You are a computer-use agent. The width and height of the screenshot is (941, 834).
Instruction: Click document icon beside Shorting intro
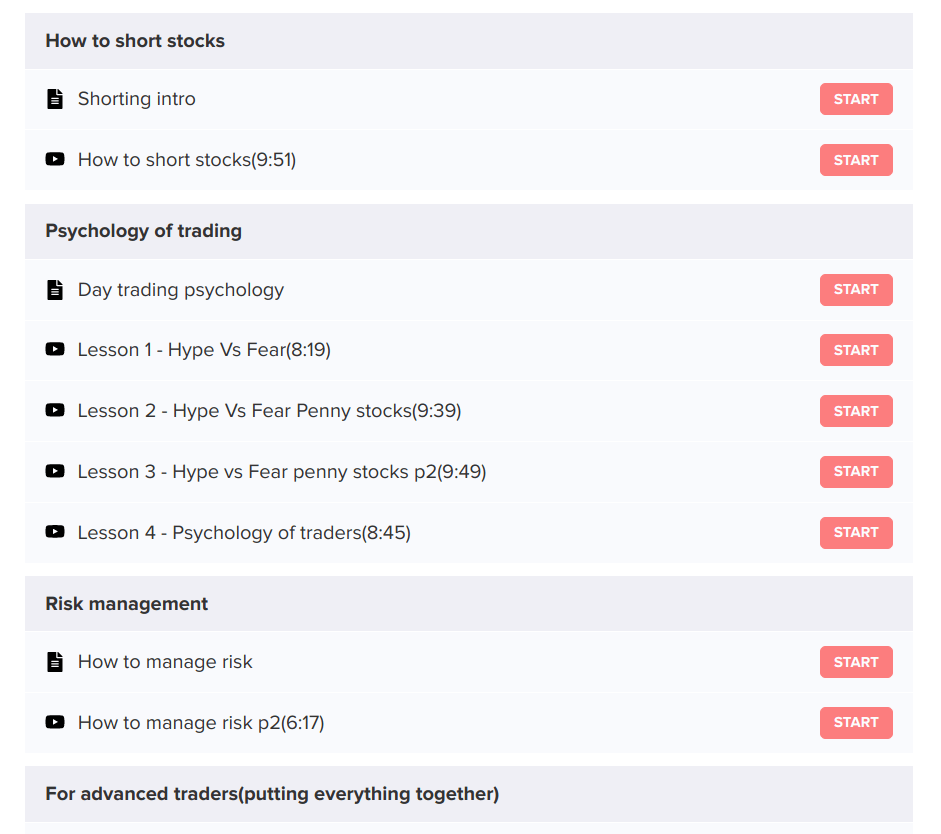[x=55, y=99]
